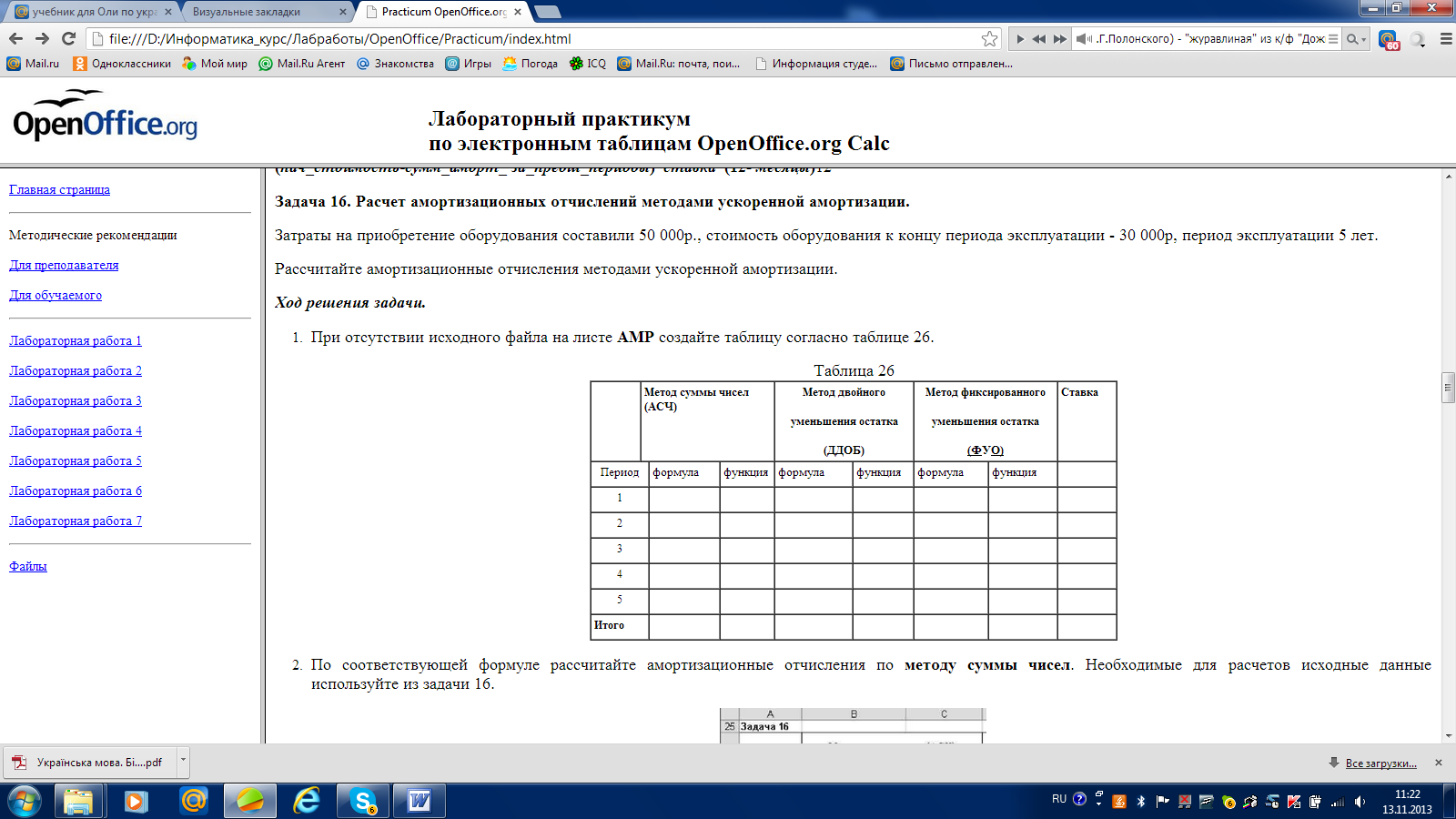This screenshot has height=819, width=1456.
Task: Open 'Для преподавателя' link
Action: pos(64,265)
